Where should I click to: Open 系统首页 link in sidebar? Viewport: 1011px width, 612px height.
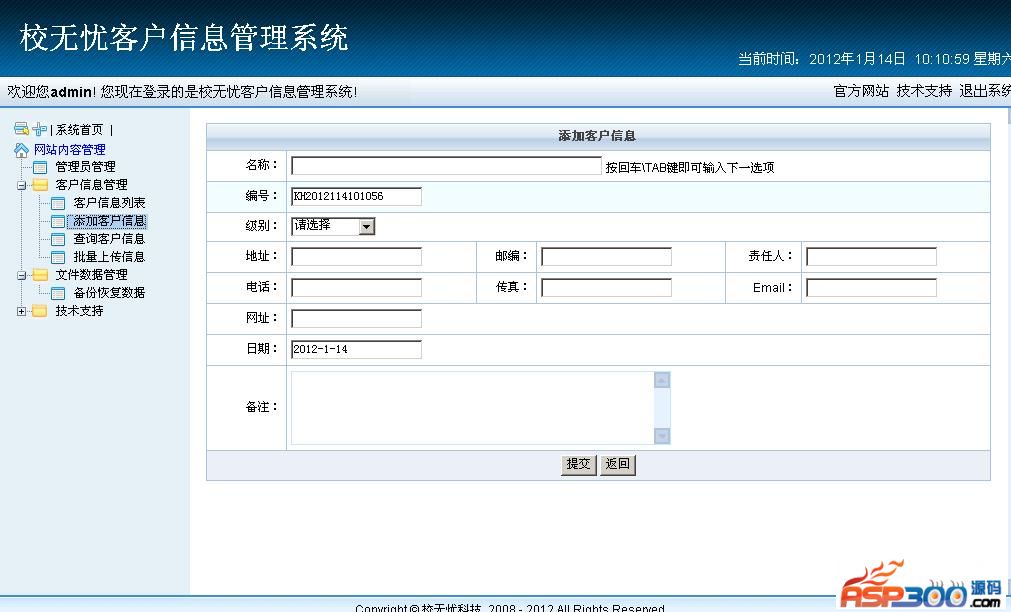pos(79,130)
